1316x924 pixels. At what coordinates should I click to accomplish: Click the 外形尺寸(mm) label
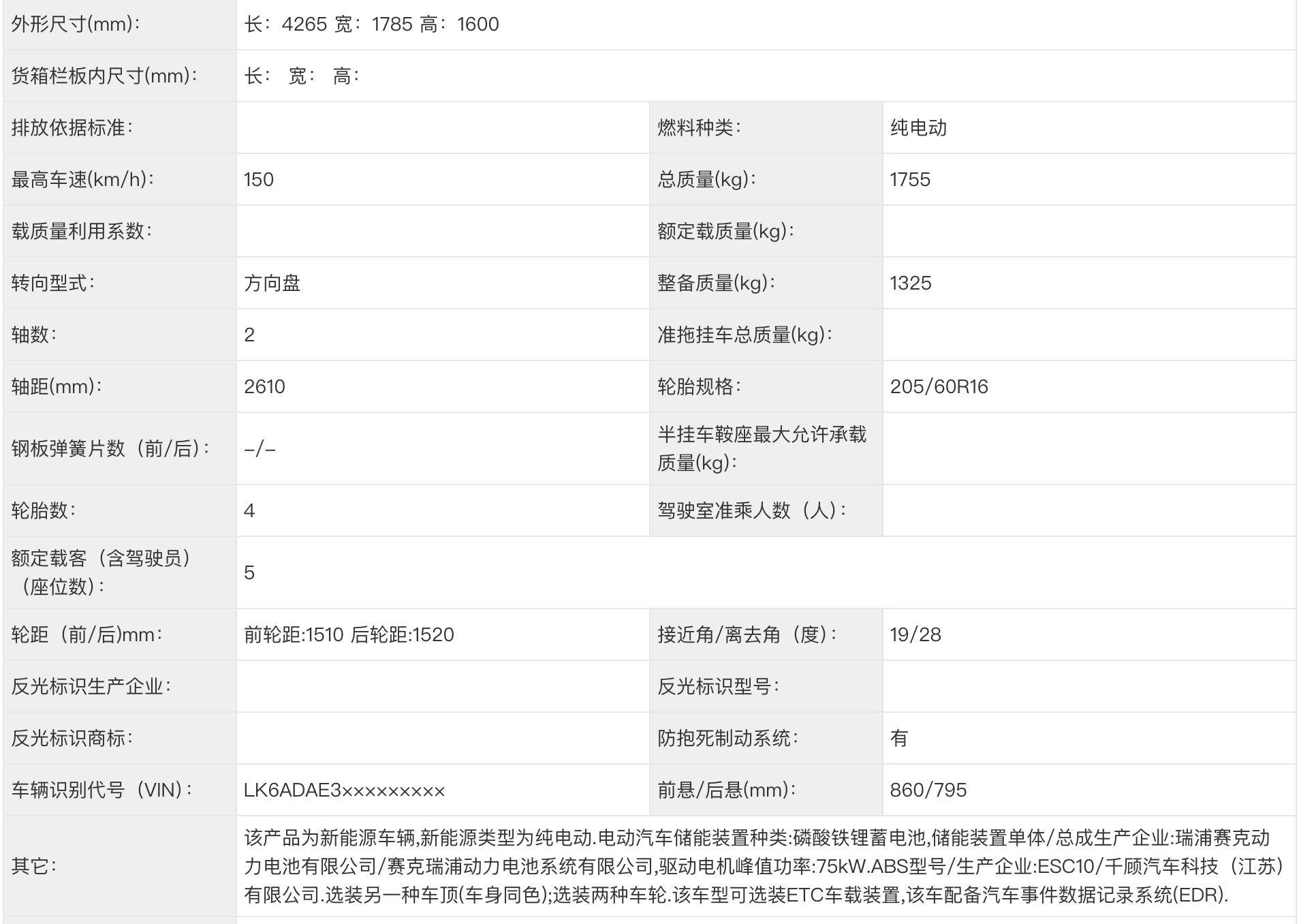76,25
